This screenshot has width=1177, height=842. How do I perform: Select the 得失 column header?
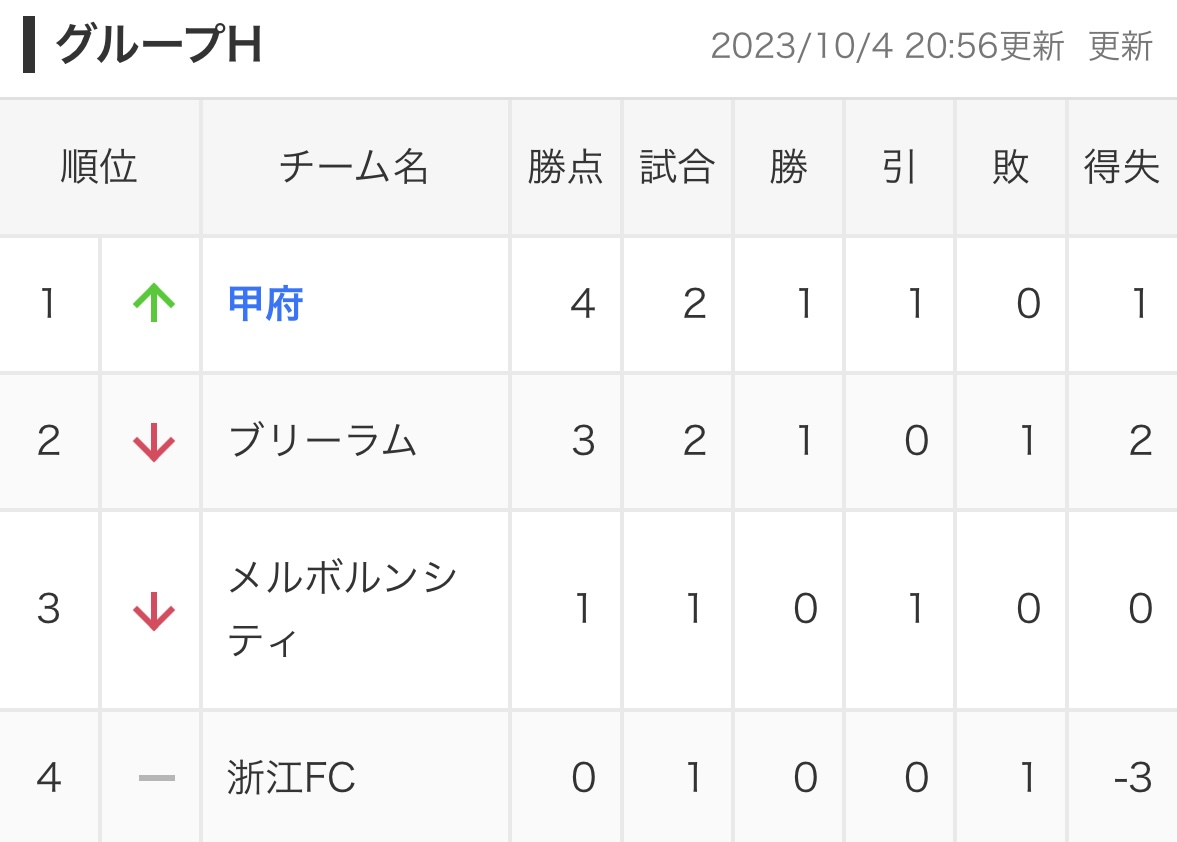[x=1122, y=167]
